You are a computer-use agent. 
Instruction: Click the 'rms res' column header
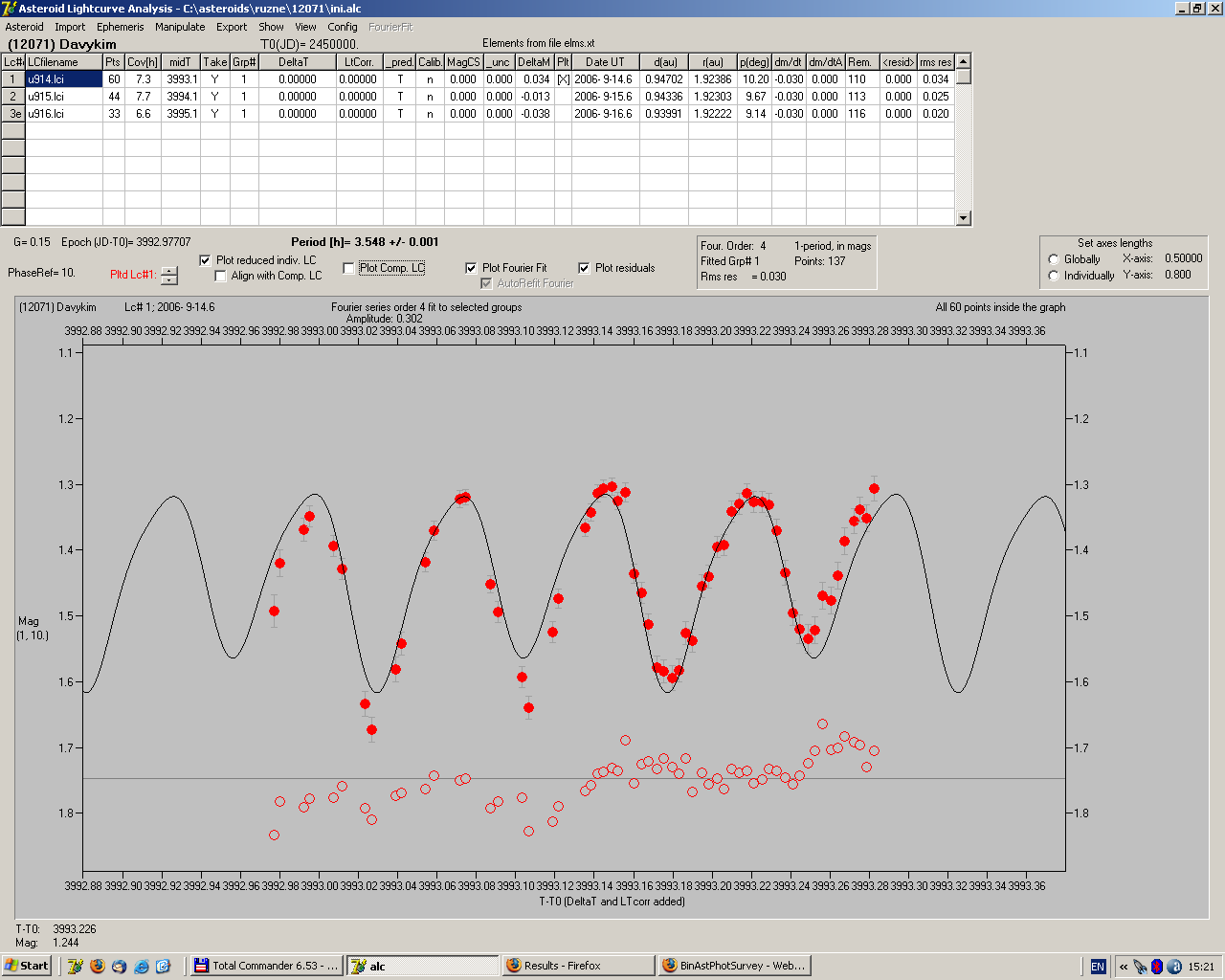pos(935,62)
